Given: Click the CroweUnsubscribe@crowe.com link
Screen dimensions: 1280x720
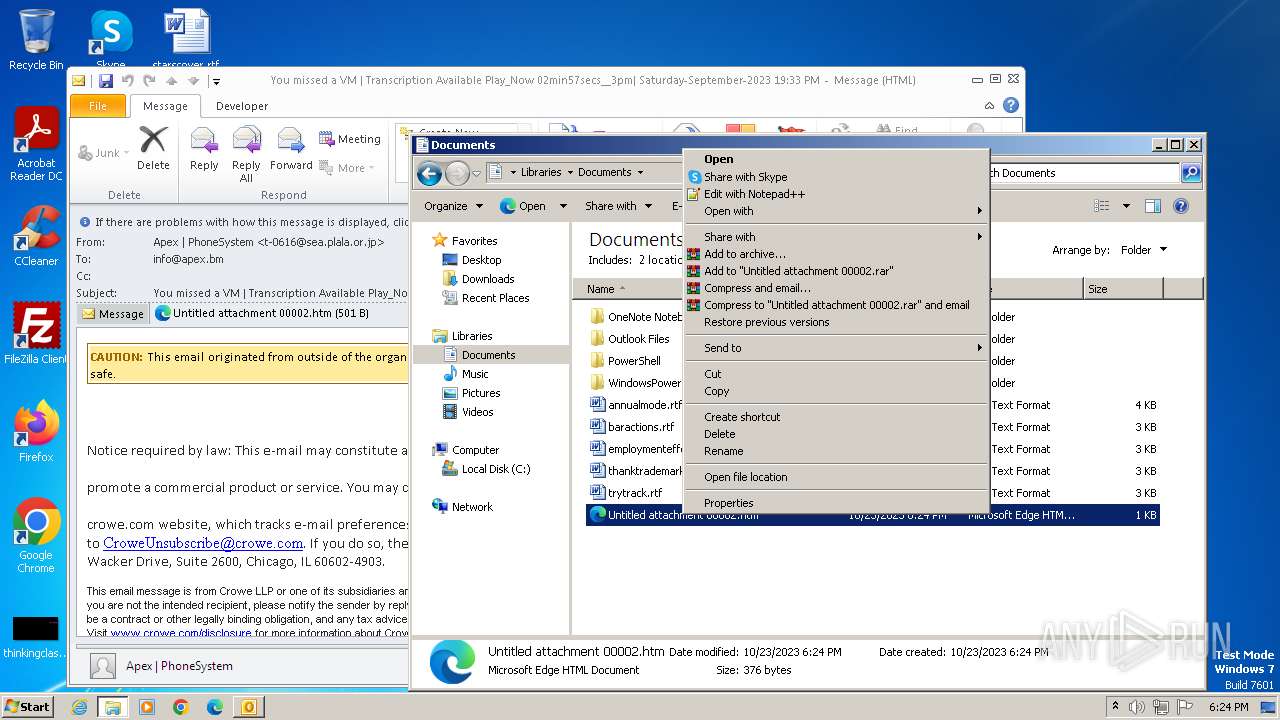Looking at the screenshot, I should pos(203,543).
